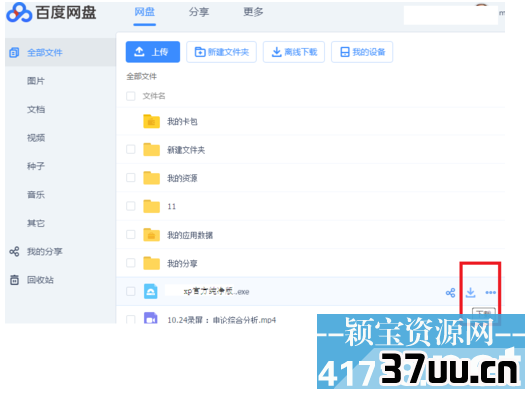Open the 我的资源 folder name

coord(182,178)
